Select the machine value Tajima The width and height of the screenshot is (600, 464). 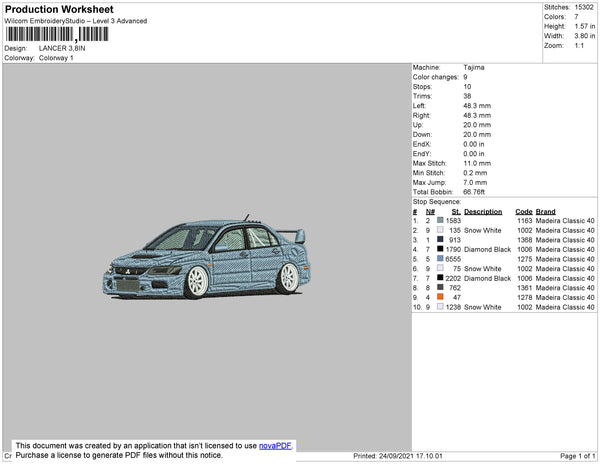[474, 67]
